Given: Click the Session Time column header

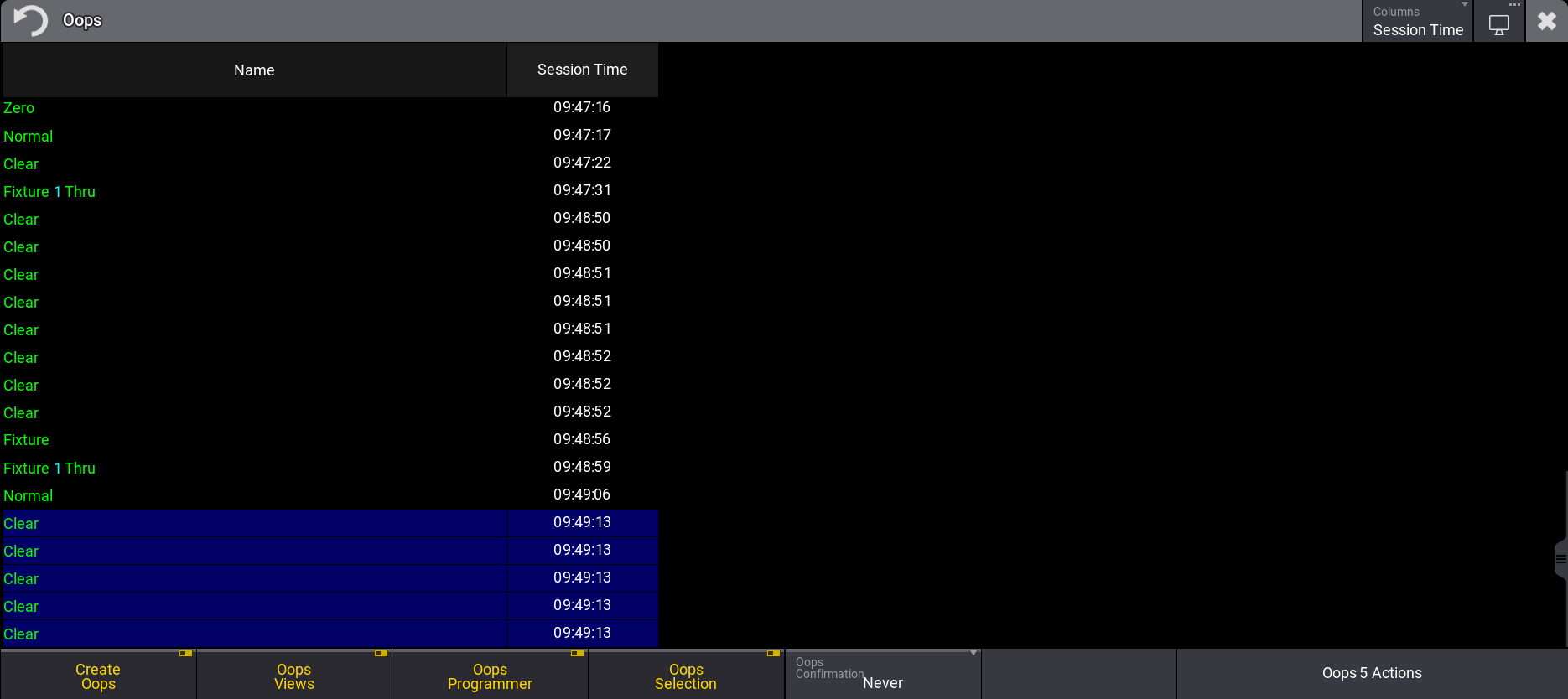Looking at the screenshot, I should coord(582,70).
